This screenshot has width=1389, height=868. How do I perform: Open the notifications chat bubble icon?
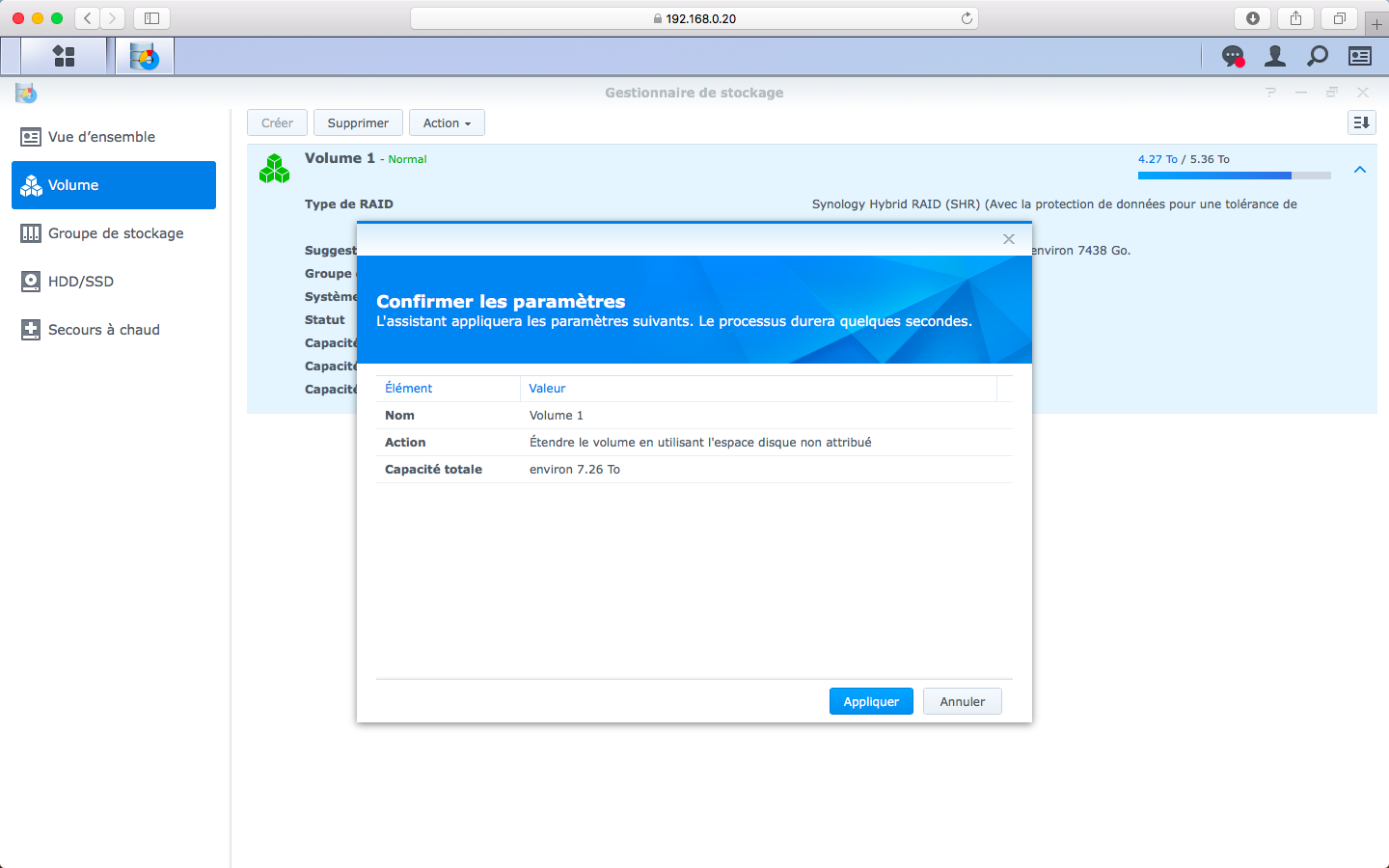(x=1233, y=57)
